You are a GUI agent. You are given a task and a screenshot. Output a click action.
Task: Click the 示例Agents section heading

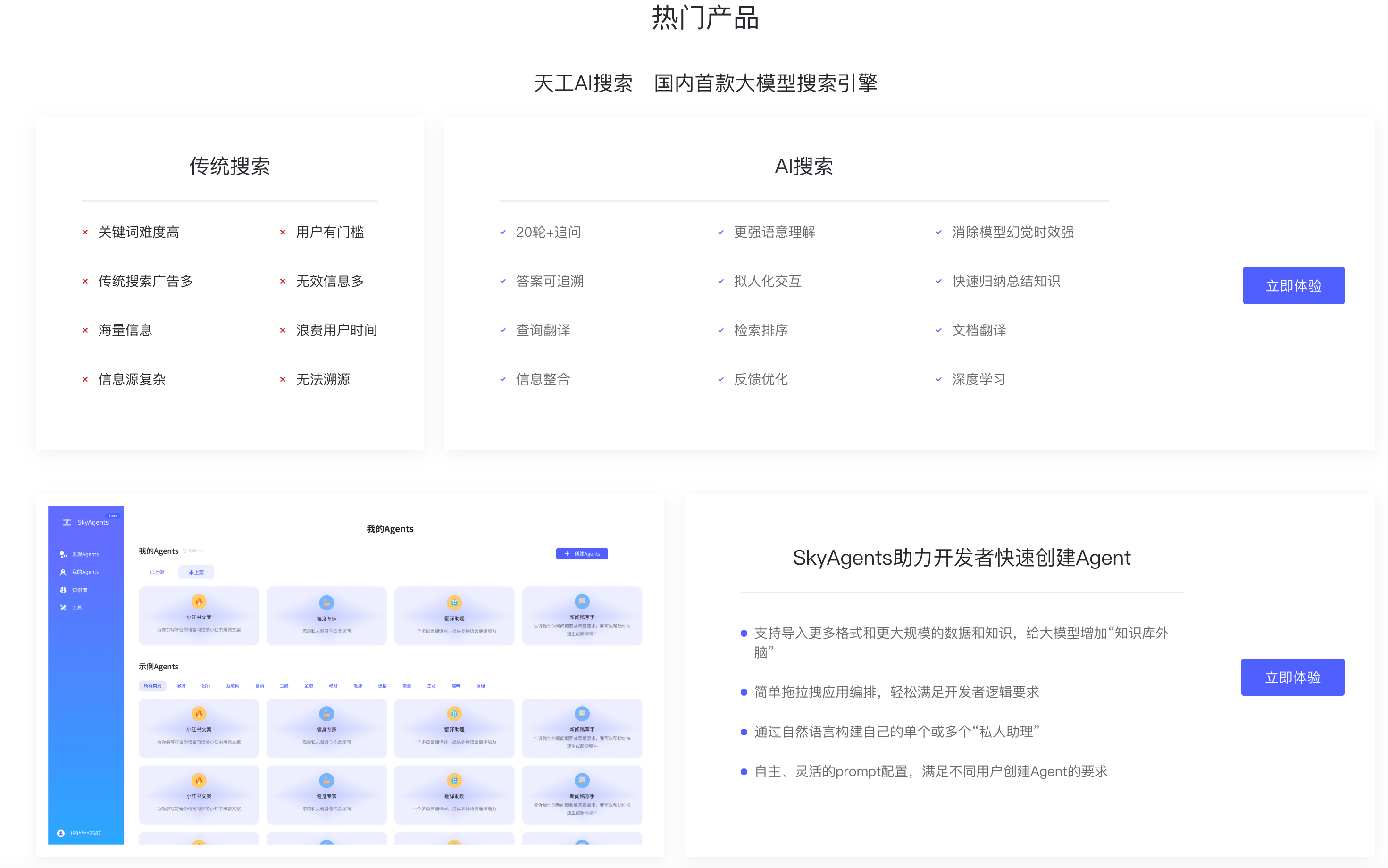click(159, 667)
